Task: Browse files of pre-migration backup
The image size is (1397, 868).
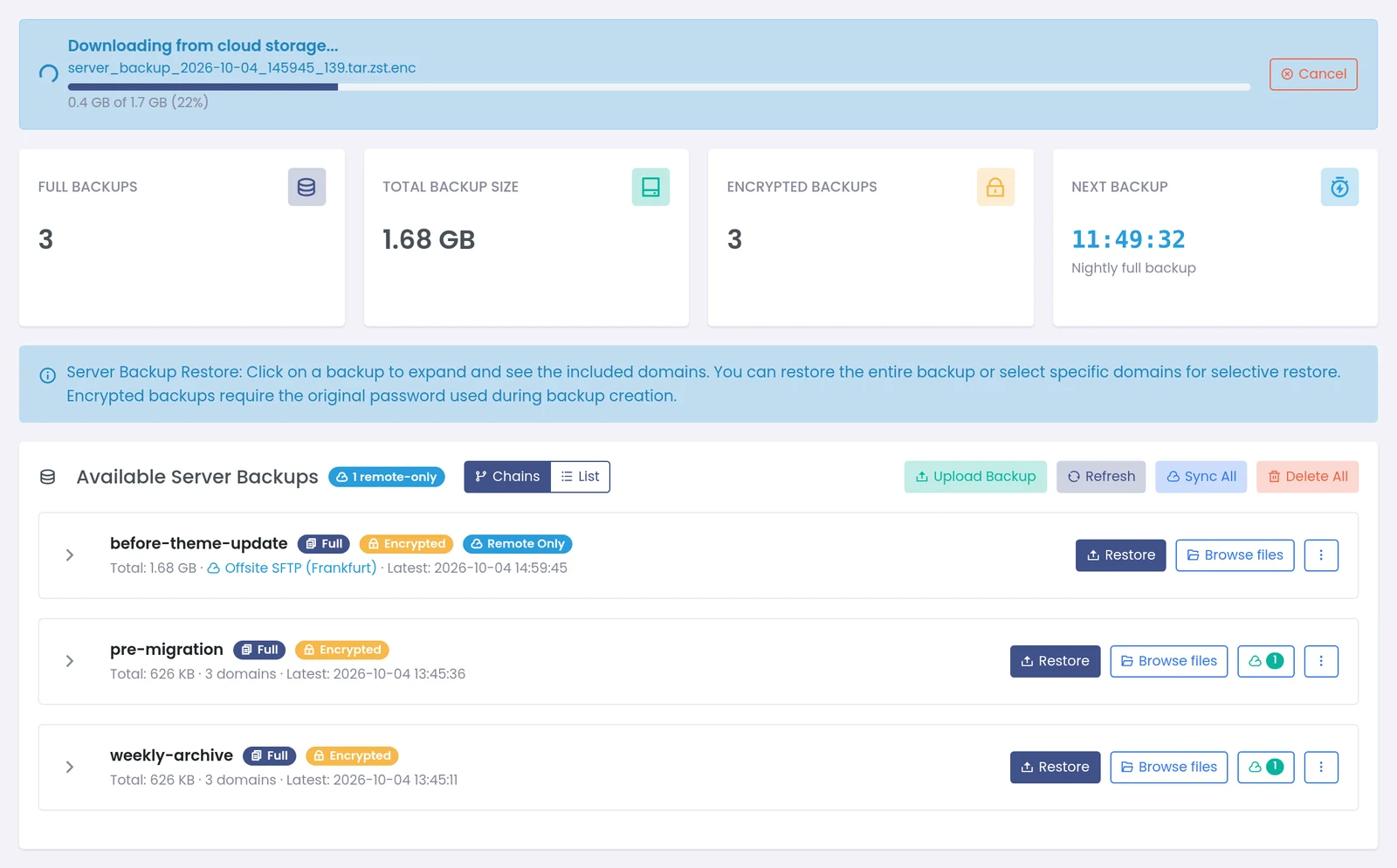Action: (x=1169, y=661)
